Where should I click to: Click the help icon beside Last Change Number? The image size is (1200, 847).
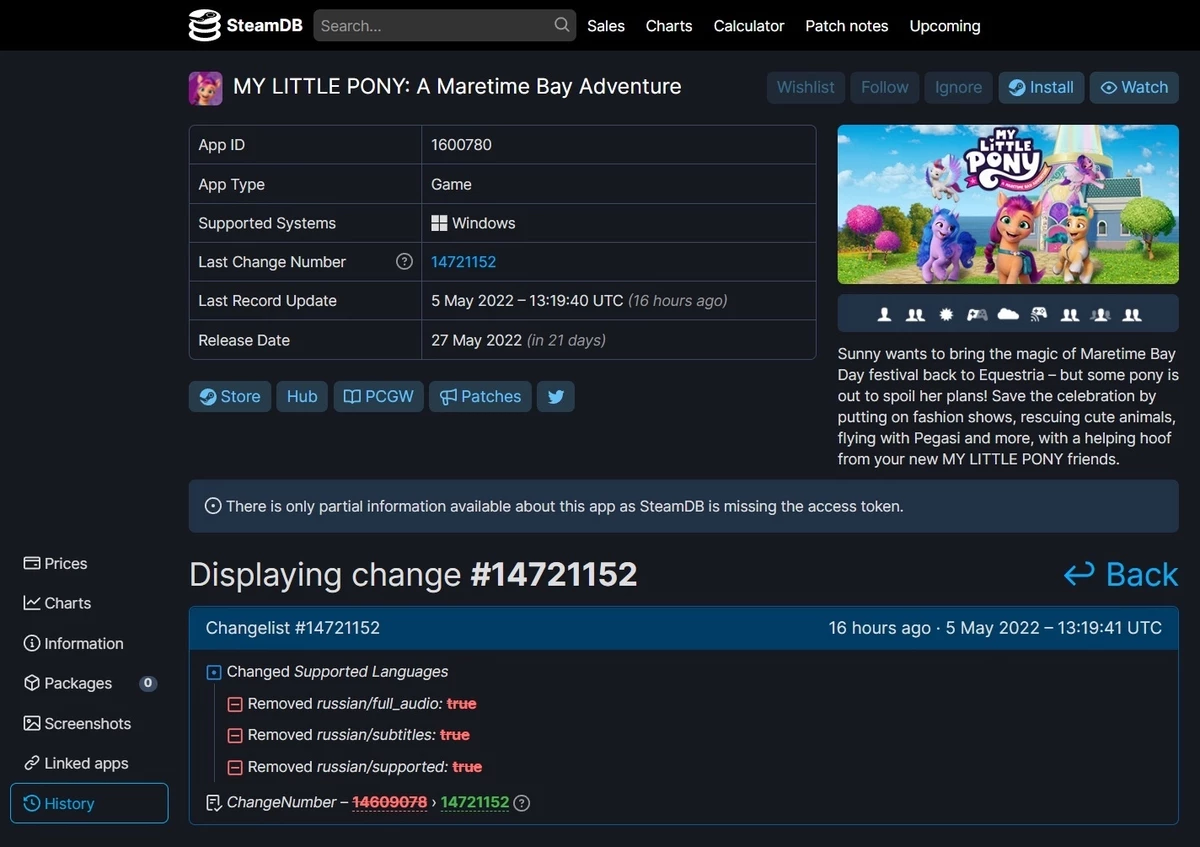[404, 261]
